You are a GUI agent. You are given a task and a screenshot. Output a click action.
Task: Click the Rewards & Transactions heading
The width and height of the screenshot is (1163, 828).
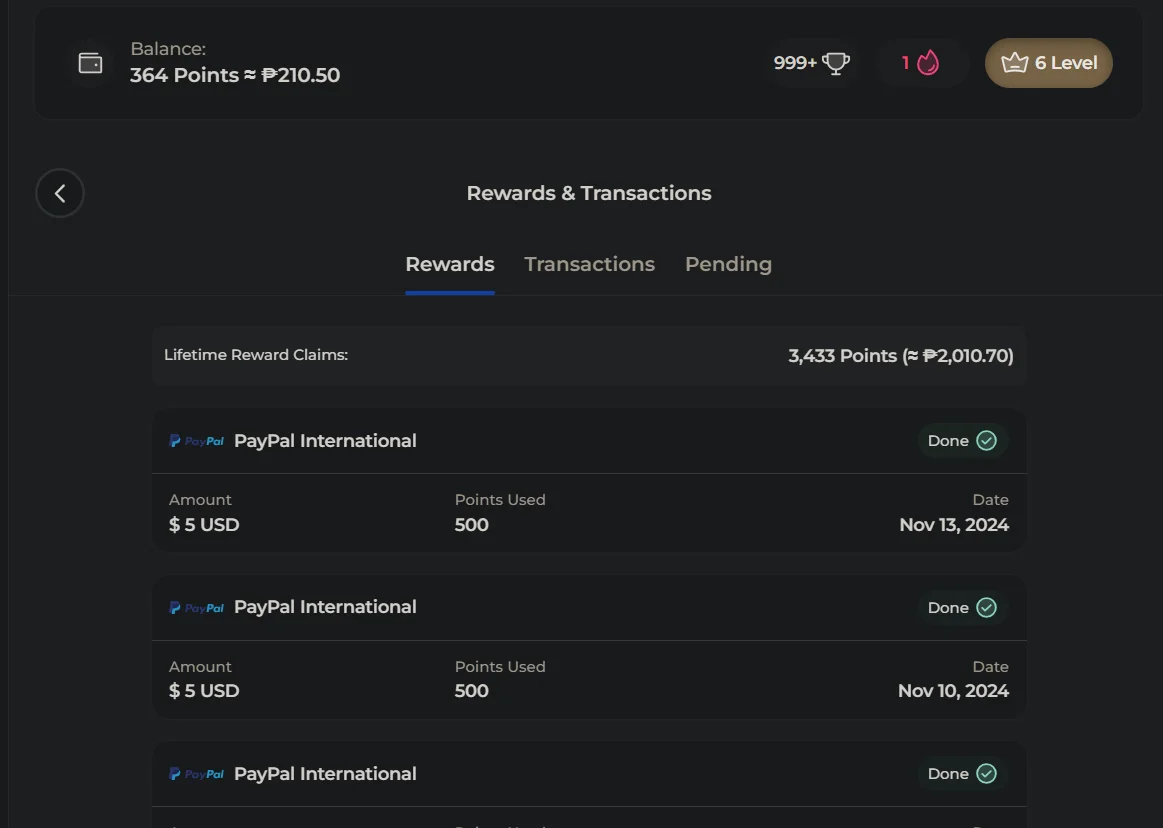(x=589, y=193)
